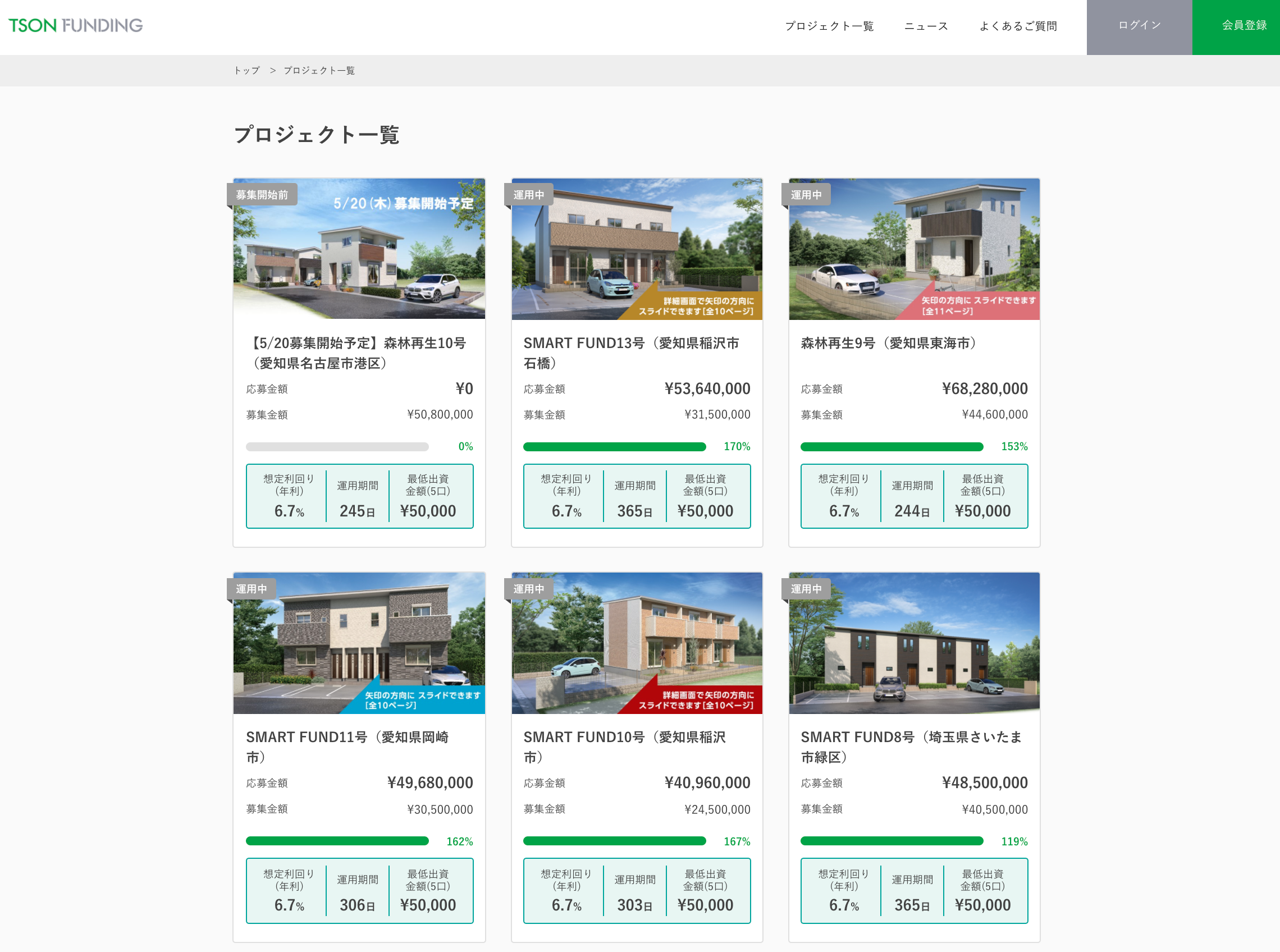
Task: Open プロジェクト一覧 in the top menu
Action: tap(829, 26)
